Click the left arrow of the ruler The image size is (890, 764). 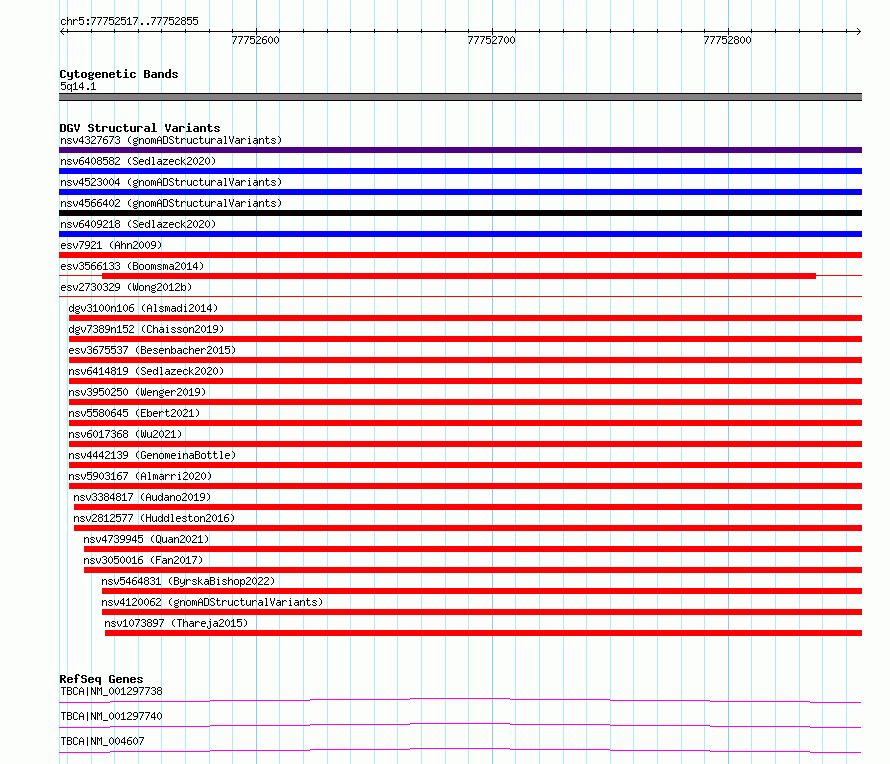(62, 32)
